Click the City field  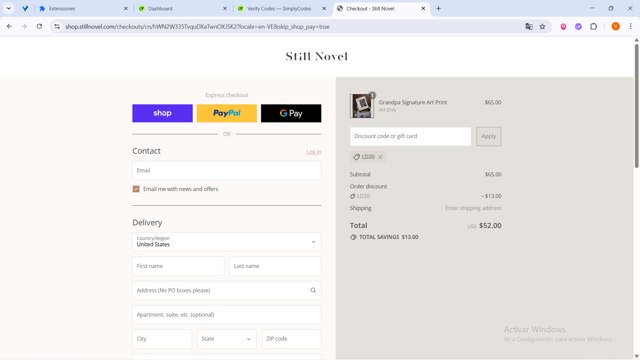click(162, 339)
